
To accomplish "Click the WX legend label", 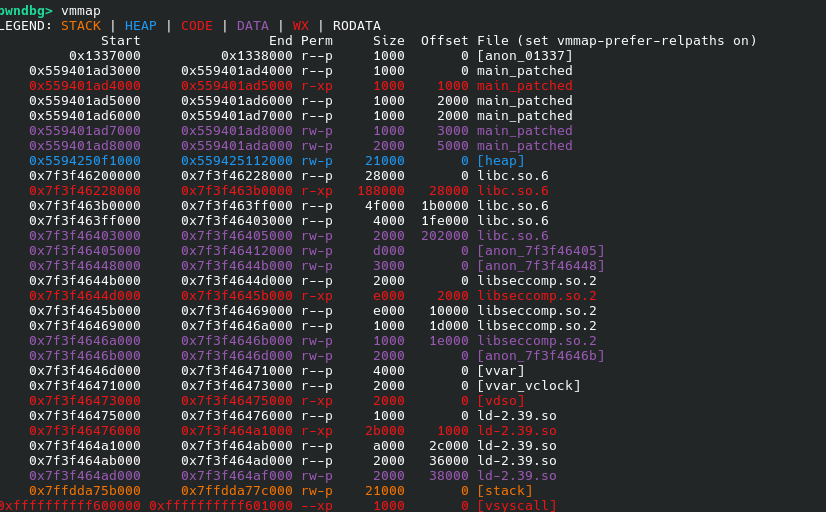I will click(x=301, y=26).
